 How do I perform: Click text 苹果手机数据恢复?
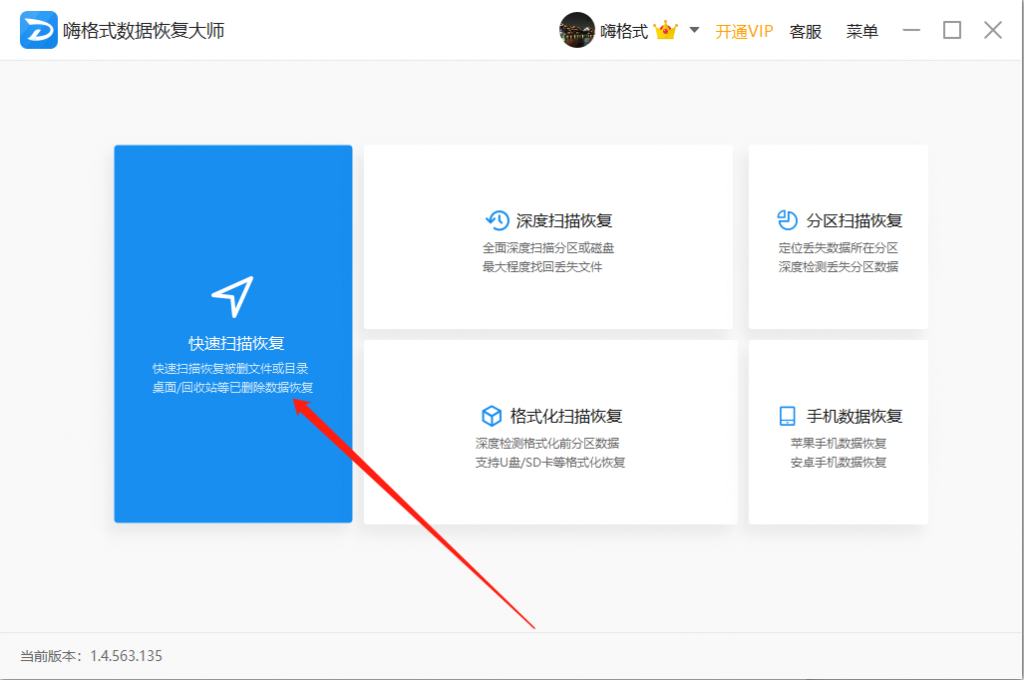click(838, 444)
